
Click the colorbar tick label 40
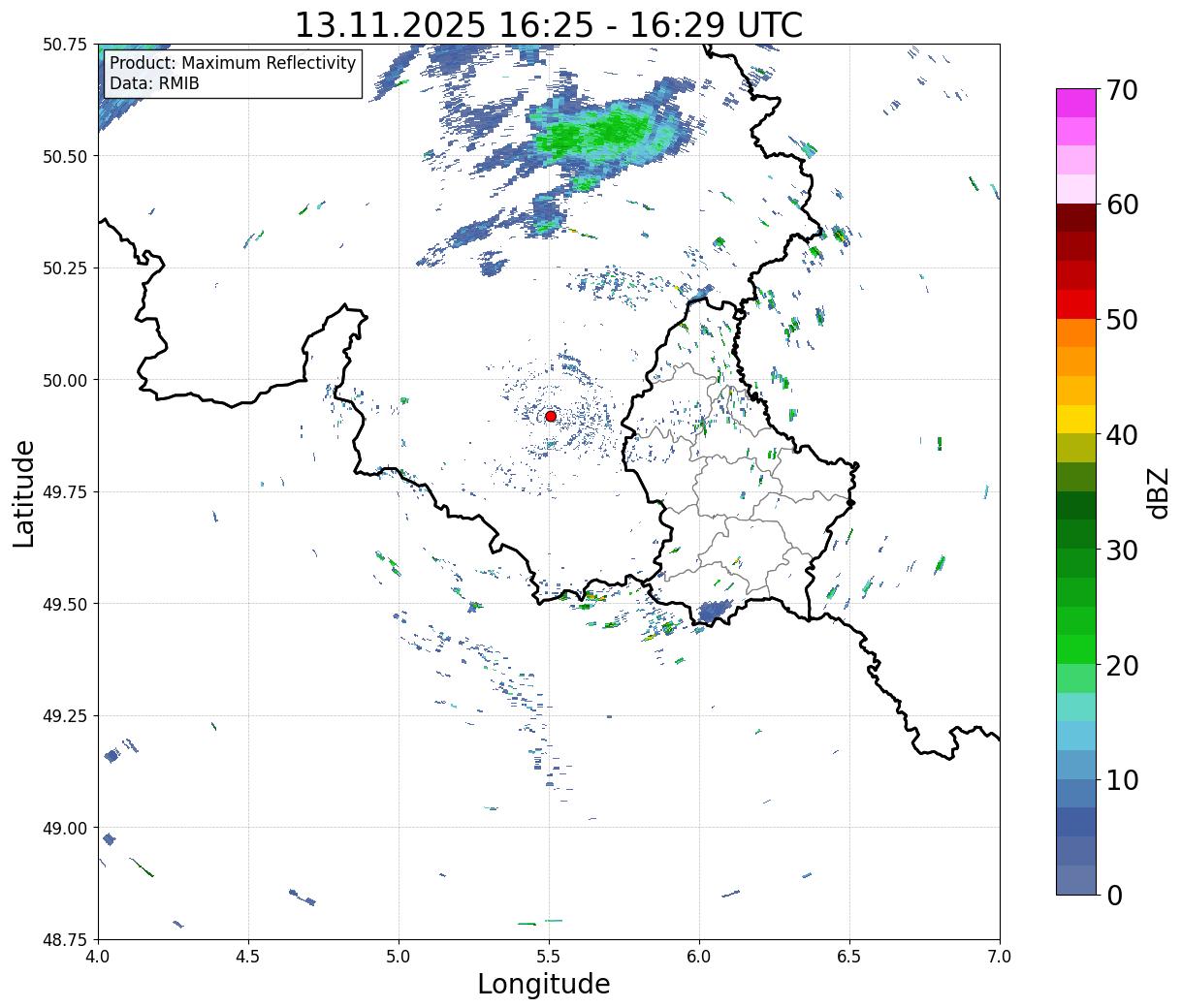(1121, 435)
